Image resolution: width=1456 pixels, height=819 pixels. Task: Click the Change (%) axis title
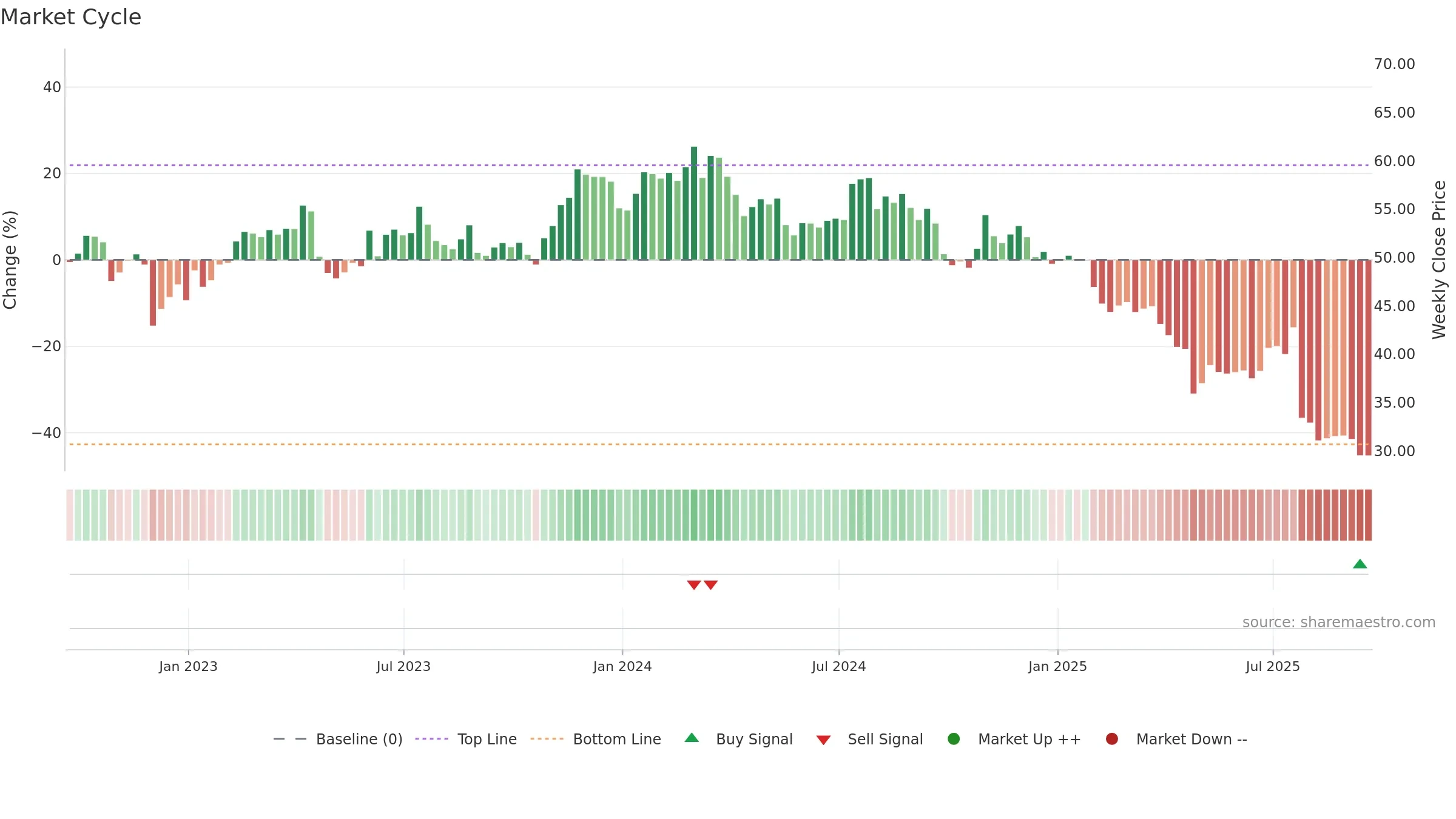click(10, 260)
